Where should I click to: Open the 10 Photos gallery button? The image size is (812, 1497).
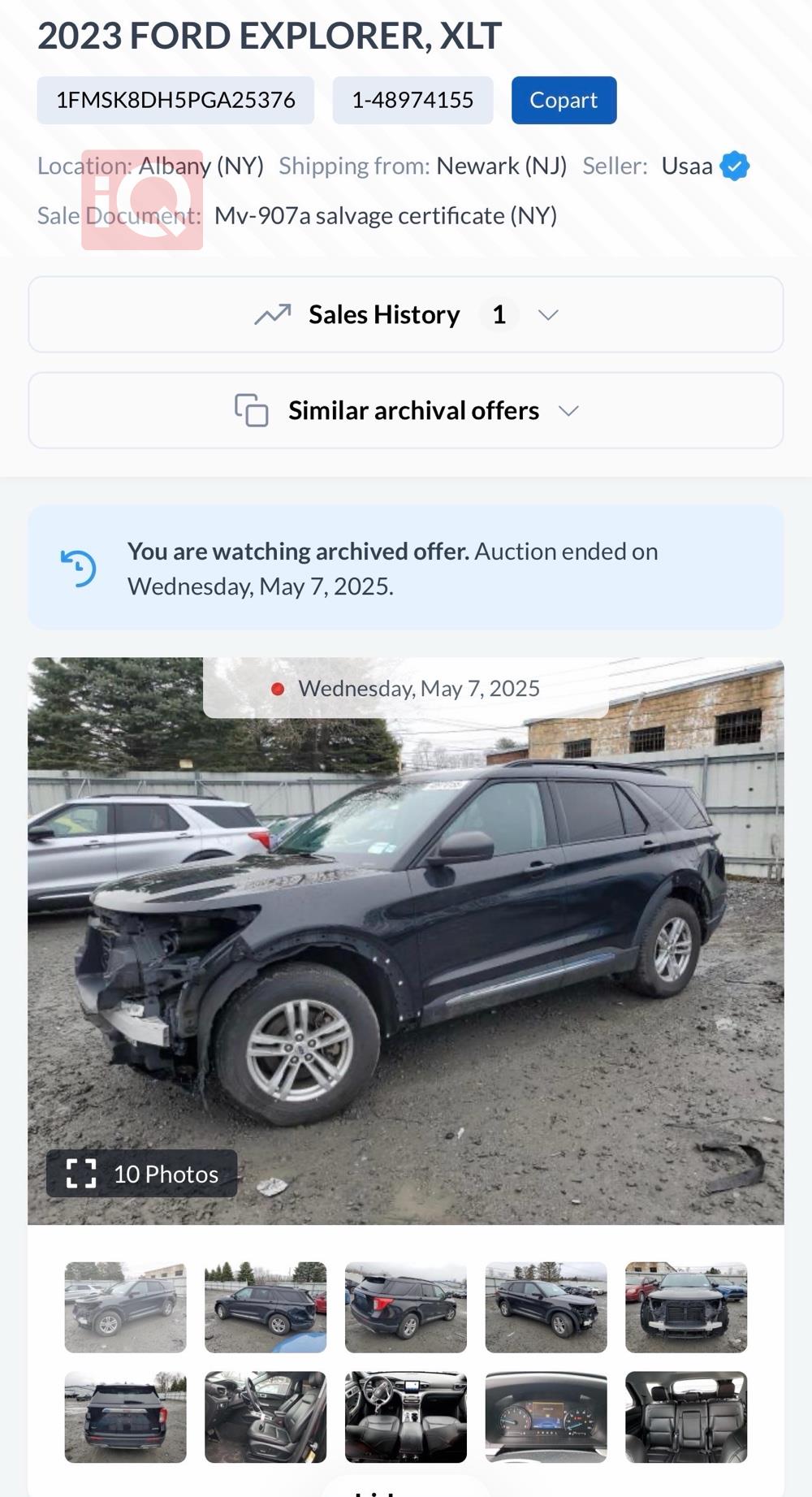pos(142,1174)
